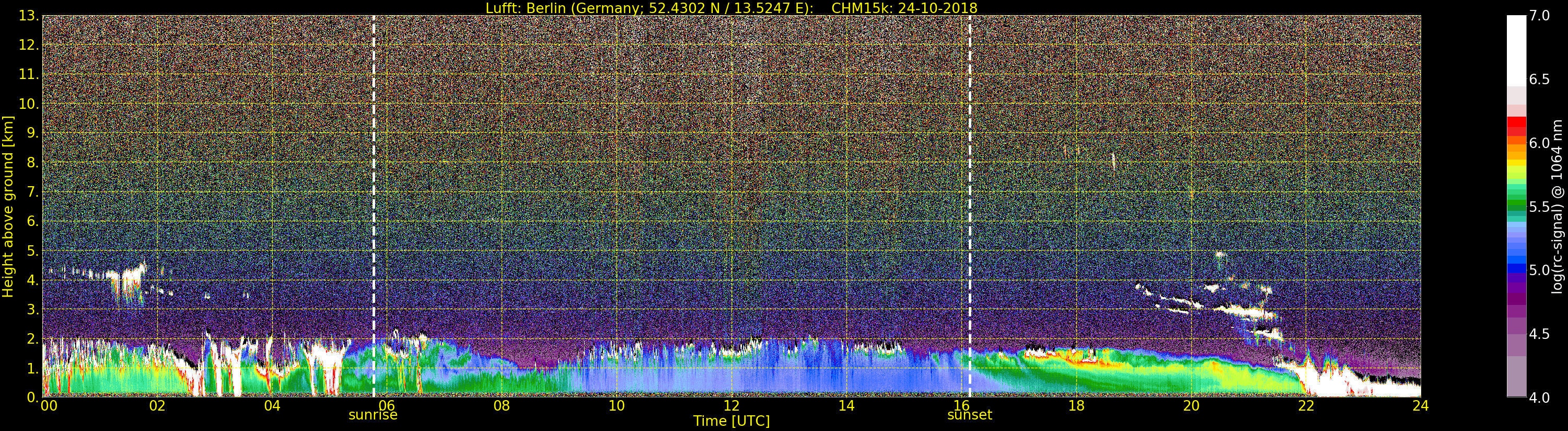This screenshot has height=431, width=1568.
Task: Click the '12.' height axis tick label
Action: coord(29,45)
